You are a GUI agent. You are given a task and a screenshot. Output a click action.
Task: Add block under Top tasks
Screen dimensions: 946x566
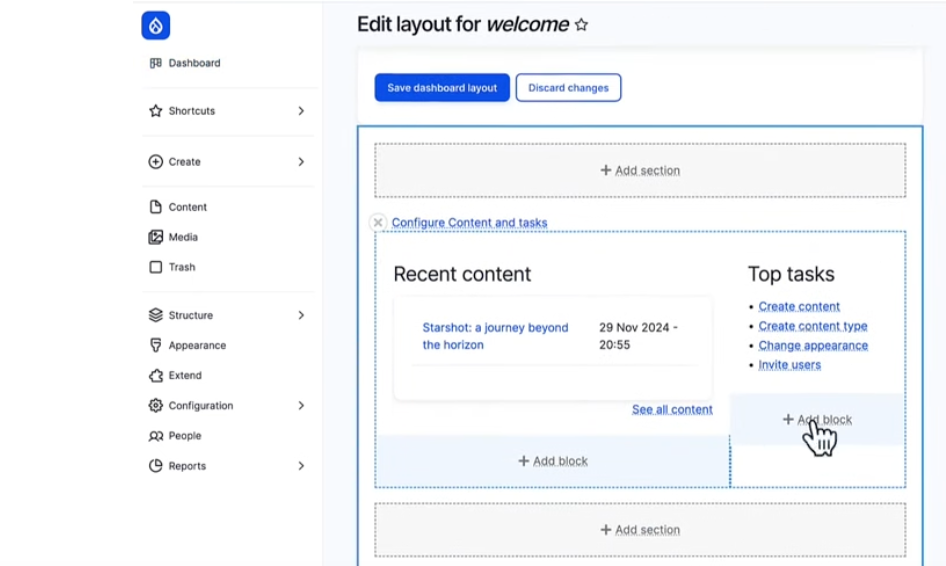[817, 419]
